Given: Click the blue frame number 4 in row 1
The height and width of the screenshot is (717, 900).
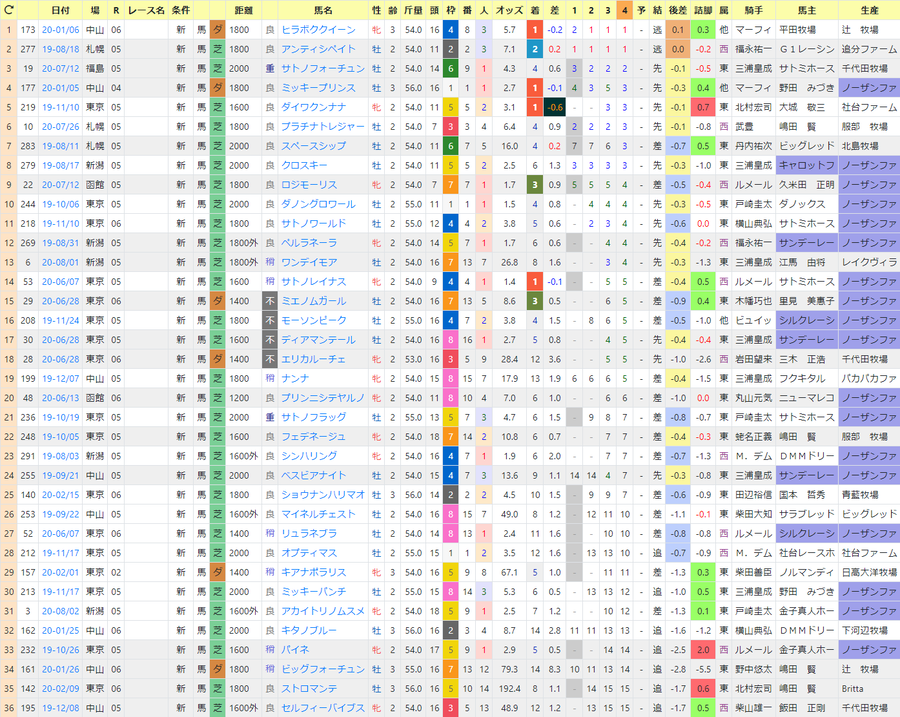Looking at the screenshot, I should (x=451, y=30).
